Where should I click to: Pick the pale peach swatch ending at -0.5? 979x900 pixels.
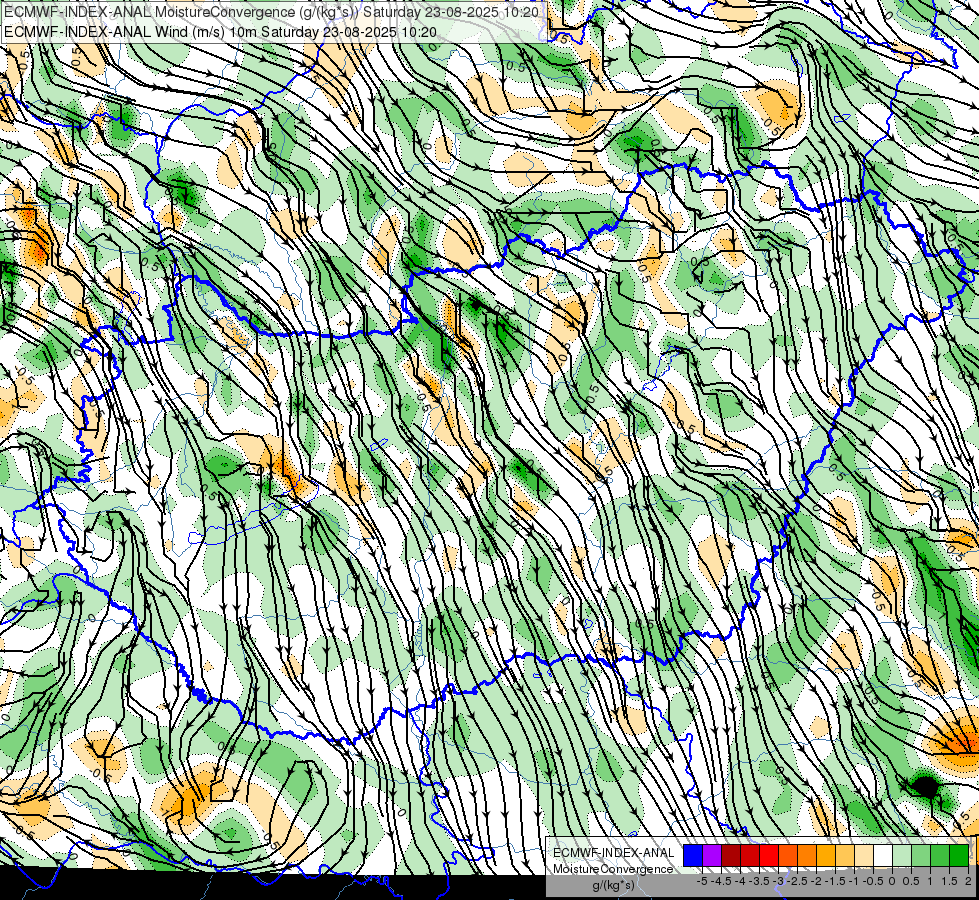pyautogui.click(x=864, y=855)
